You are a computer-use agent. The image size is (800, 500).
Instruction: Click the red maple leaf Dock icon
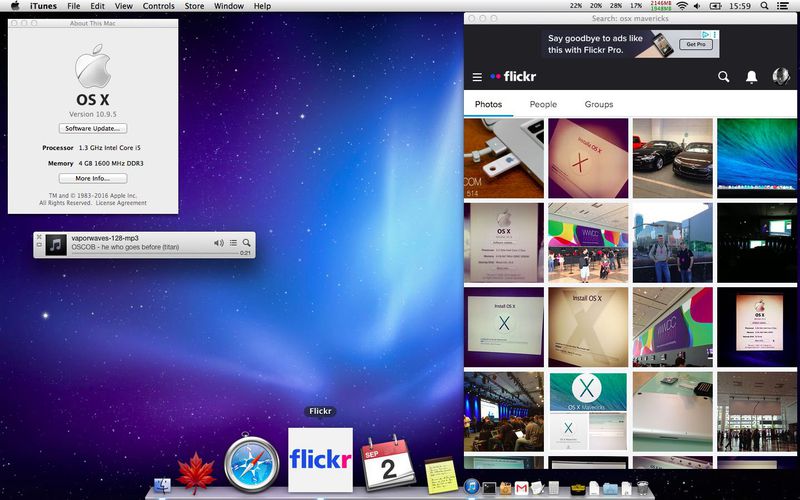coord(196,474)
